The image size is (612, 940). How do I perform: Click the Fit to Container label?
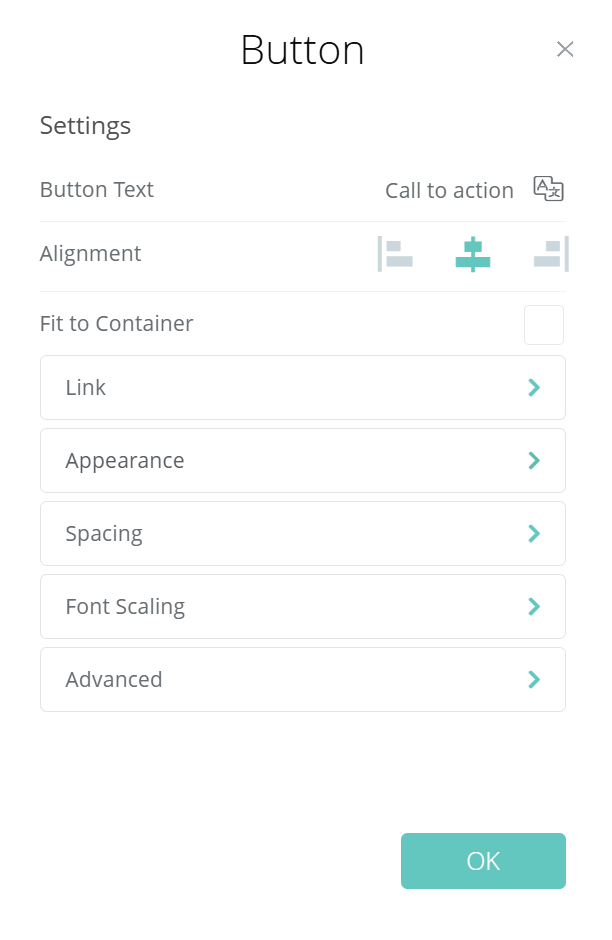tap(116, 324)
